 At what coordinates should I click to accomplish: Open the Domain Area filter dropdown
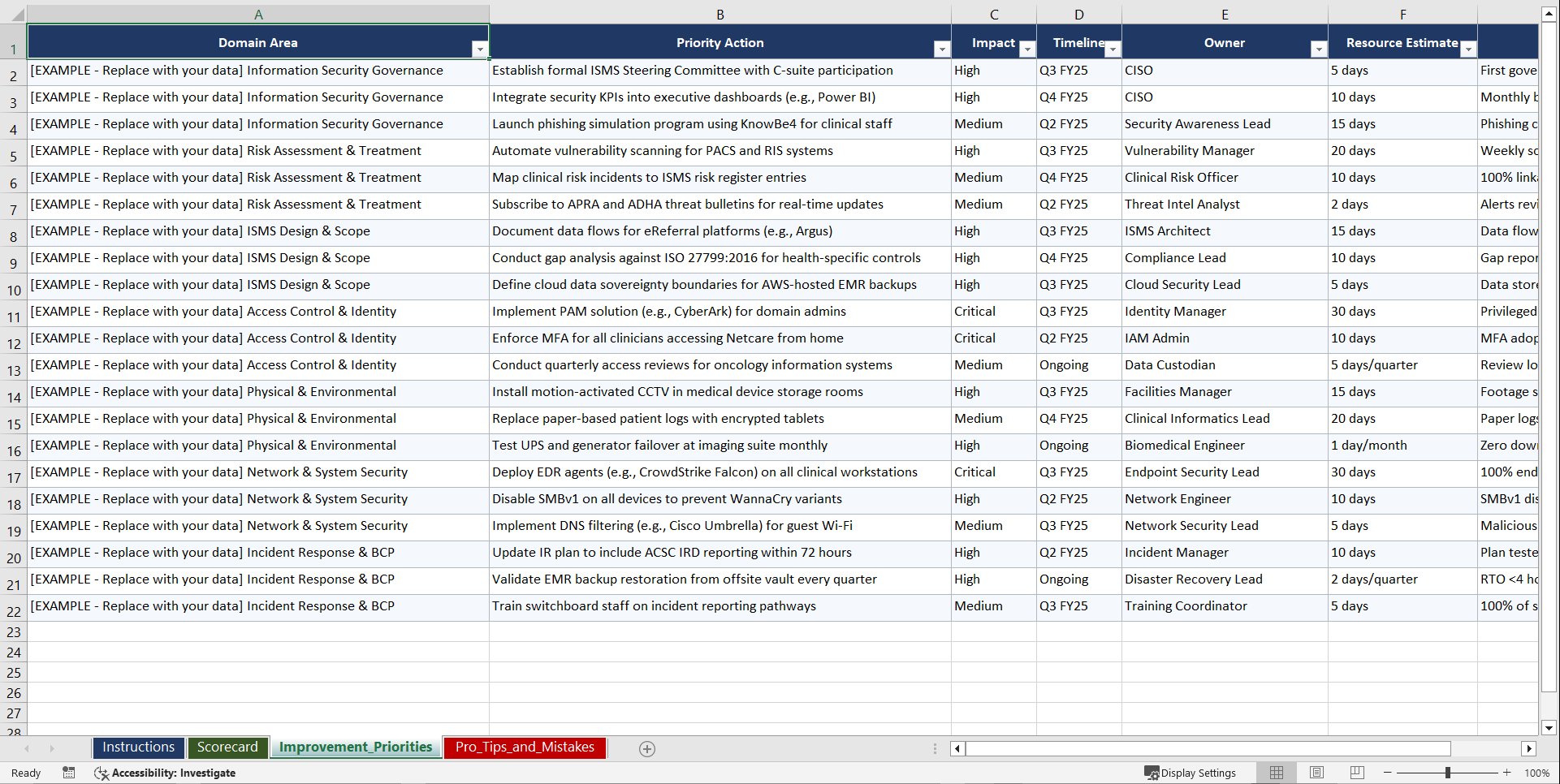click(480, 49)
